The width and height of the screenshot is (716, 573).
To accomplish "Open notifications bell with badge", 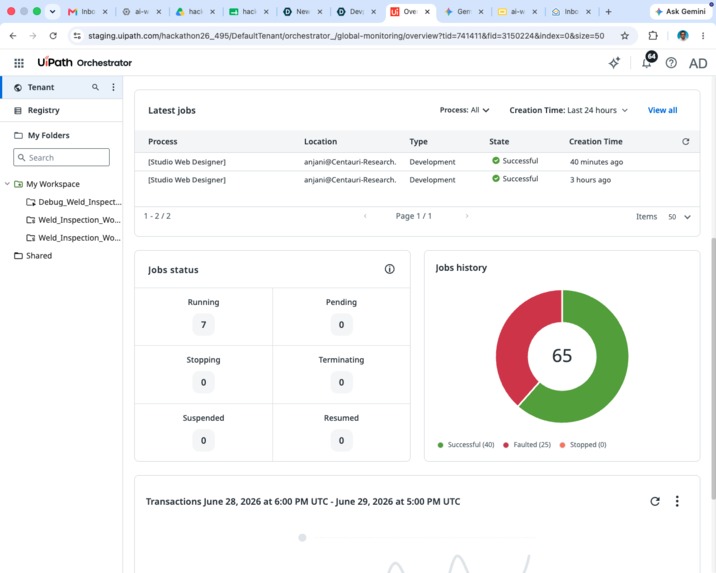I will [648, 61].
